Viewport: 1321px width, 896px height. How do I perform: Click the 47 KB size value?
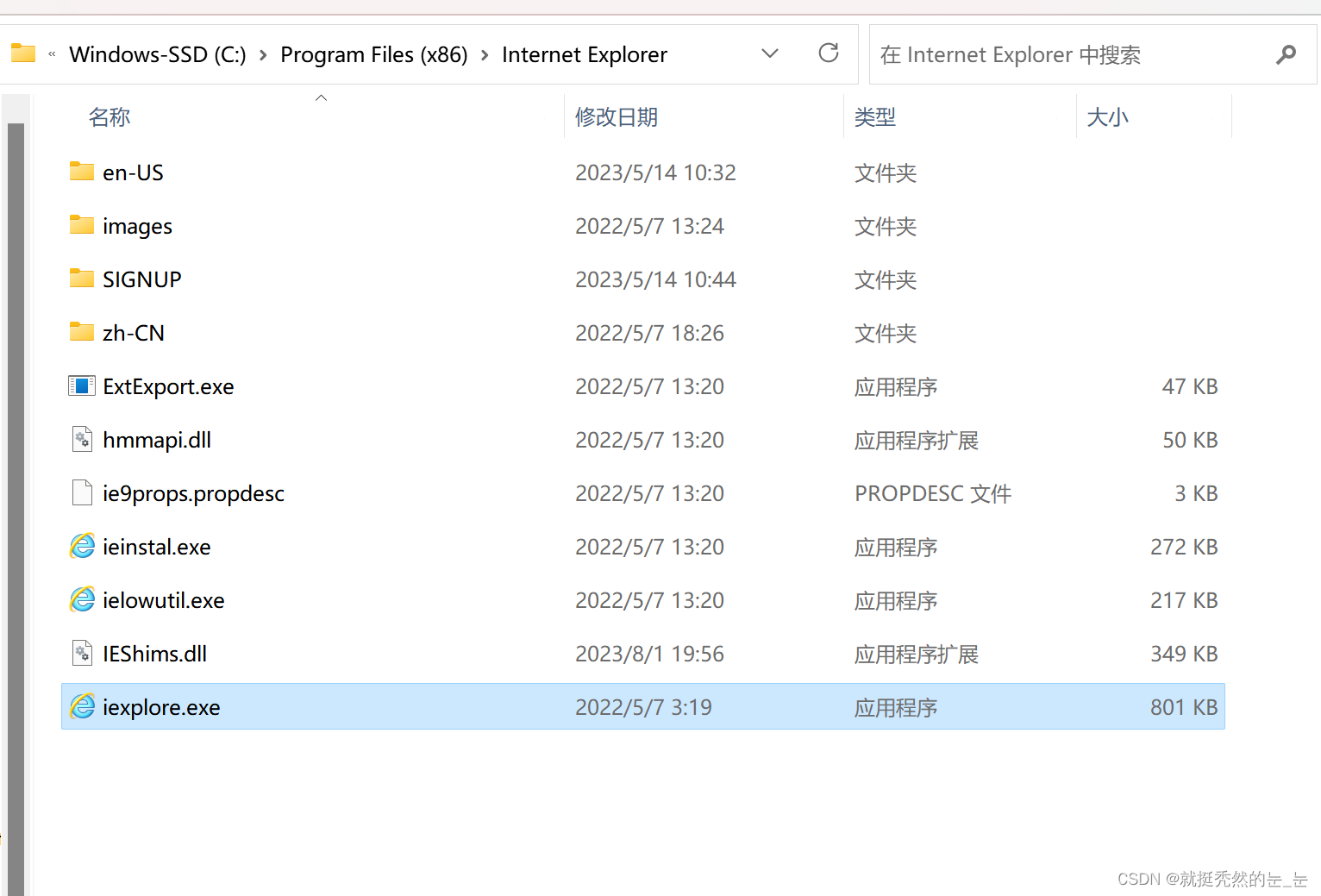pyautogui.click(x=1190, y=386)
